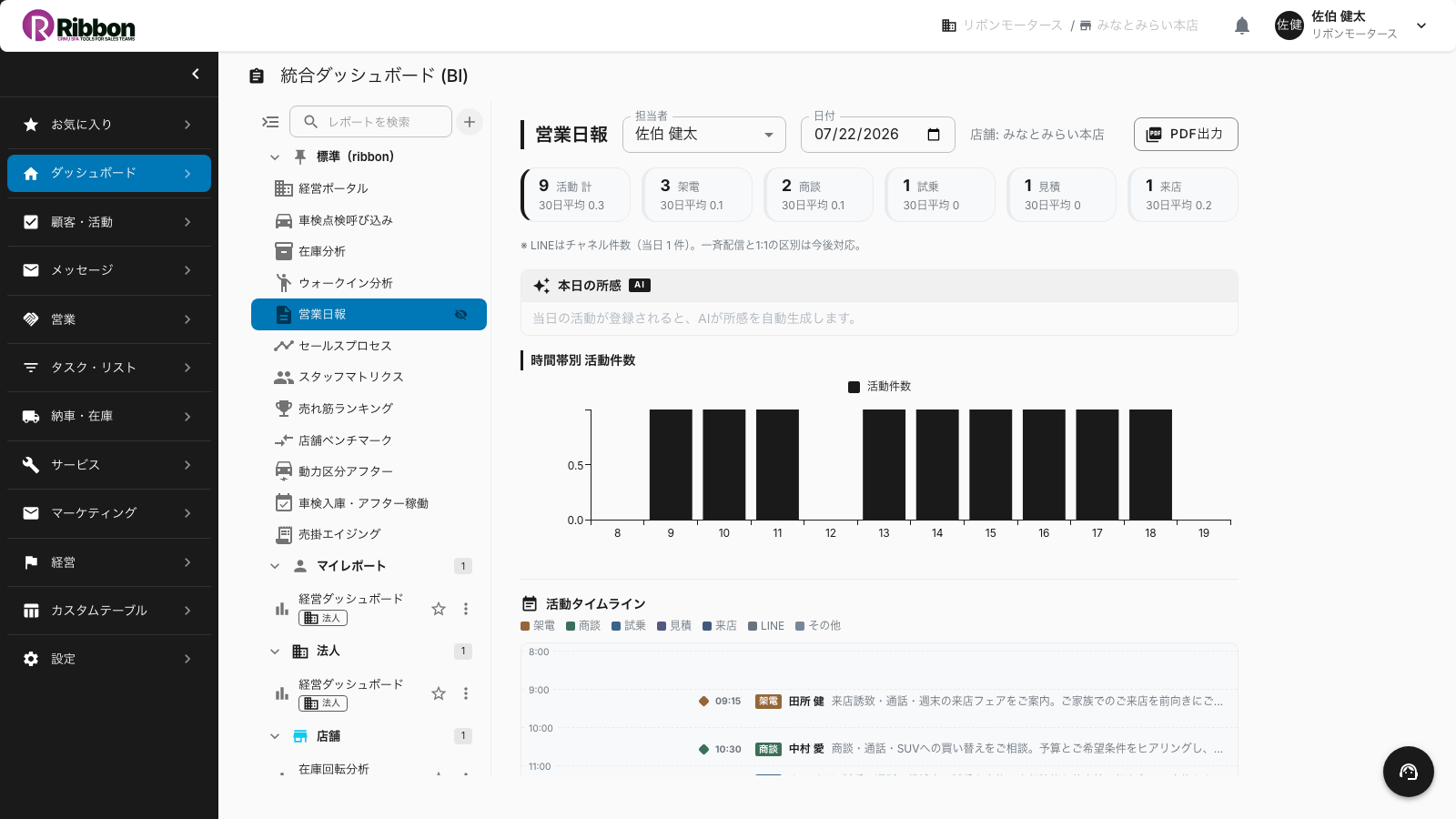
Task: Expand 経営 in the sidebar
Action: [109, 562]
